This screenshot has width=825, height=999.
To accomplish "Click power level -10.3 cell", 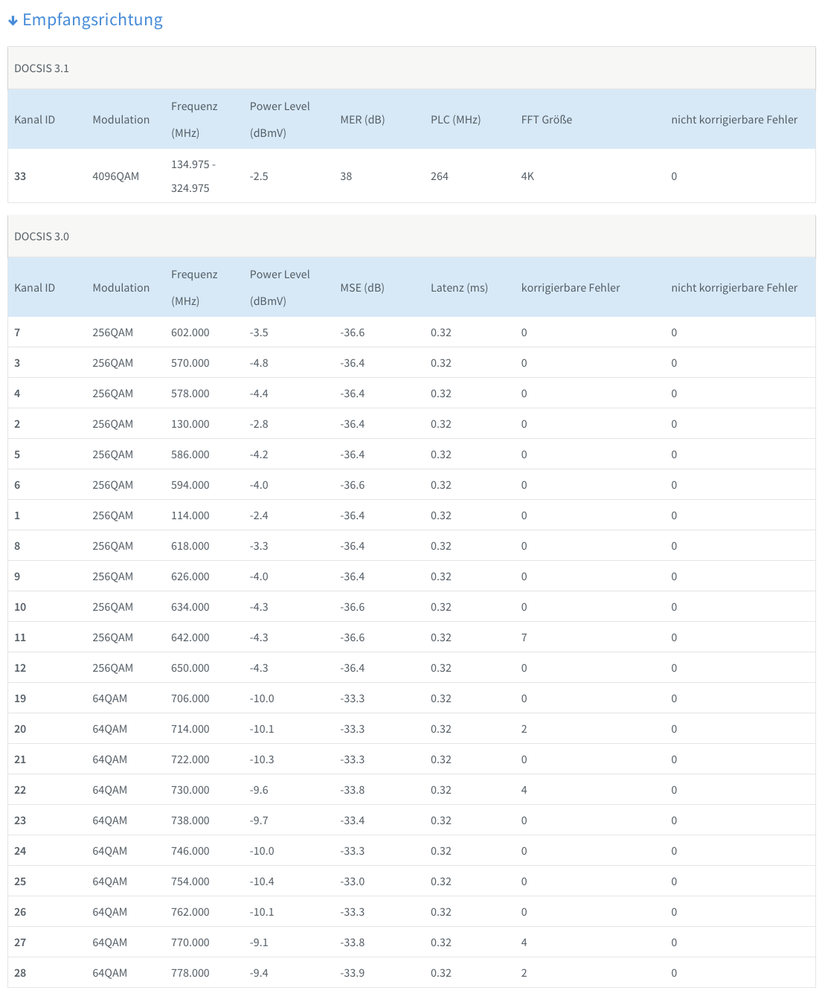I will tap(262, 760).
